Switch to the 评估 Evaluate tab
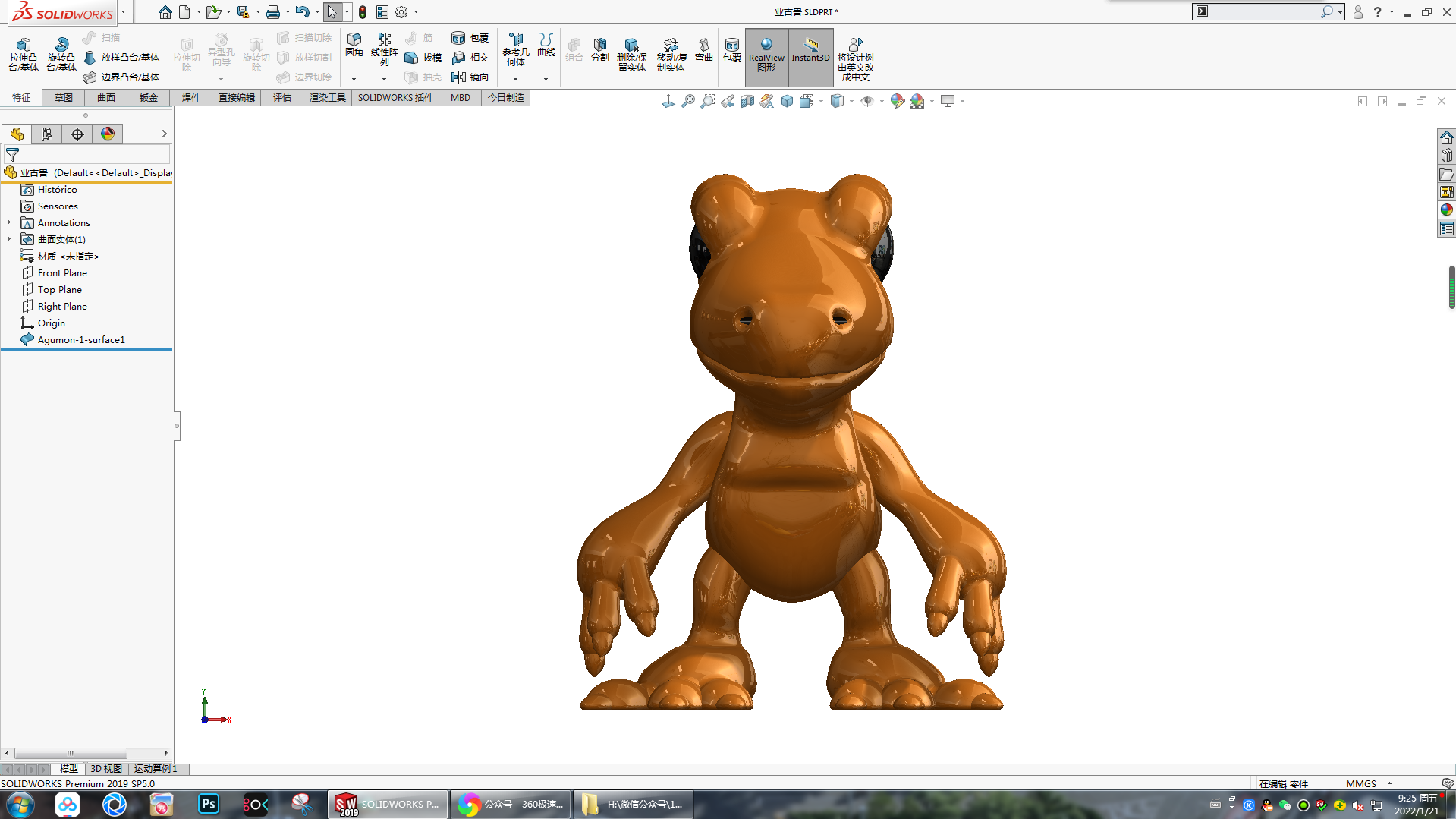The width and height of the screenshot is (1456, 819). 282,98
